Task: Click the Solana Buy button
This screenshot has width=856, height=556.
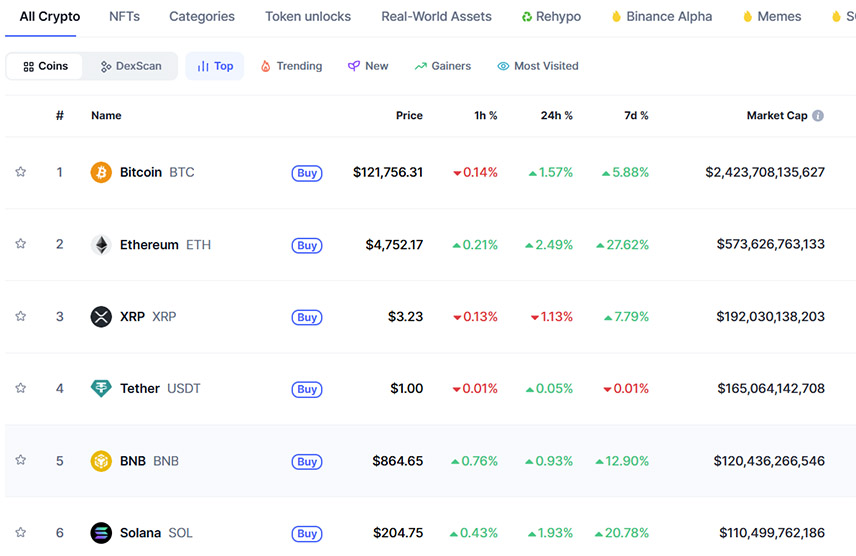Action: coord(307,534)
